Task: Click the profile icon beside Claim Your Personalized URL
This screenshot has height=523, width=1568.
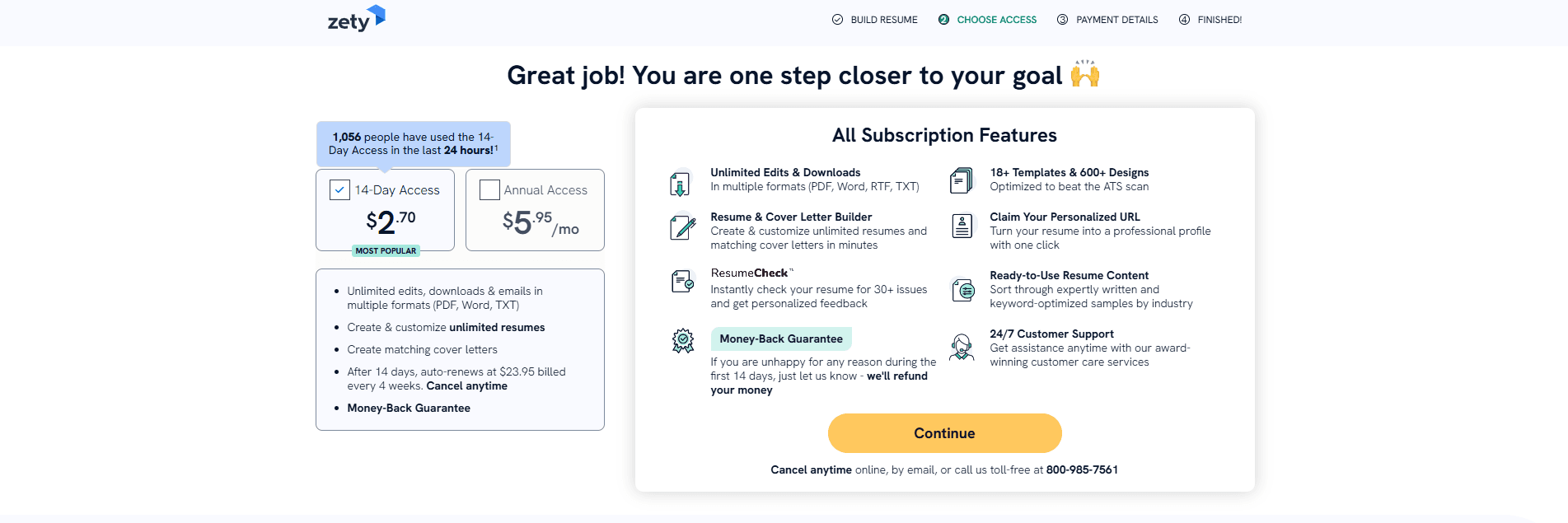Action: tap(962, 226)
